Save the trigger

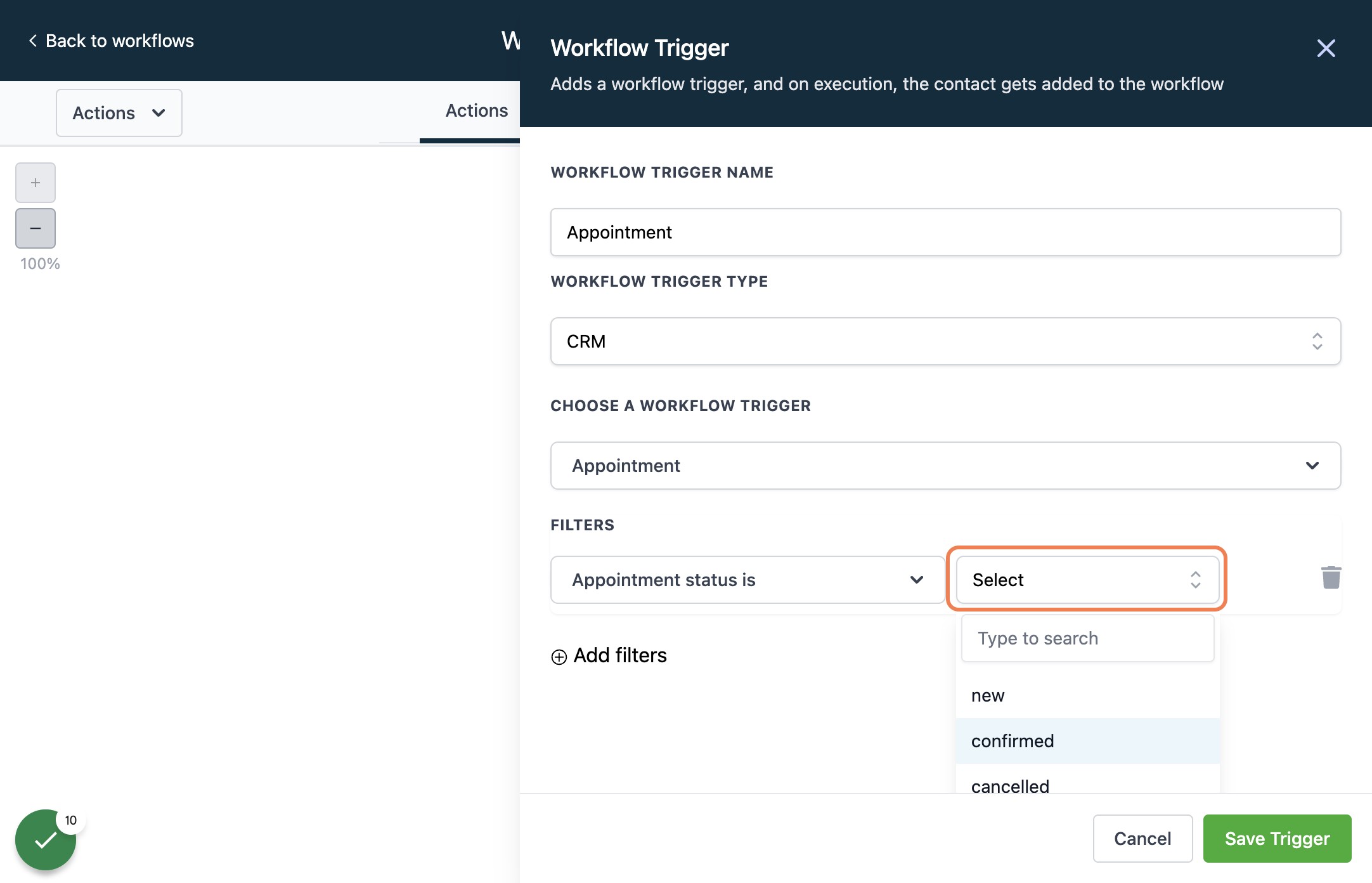coord(1277,839)
